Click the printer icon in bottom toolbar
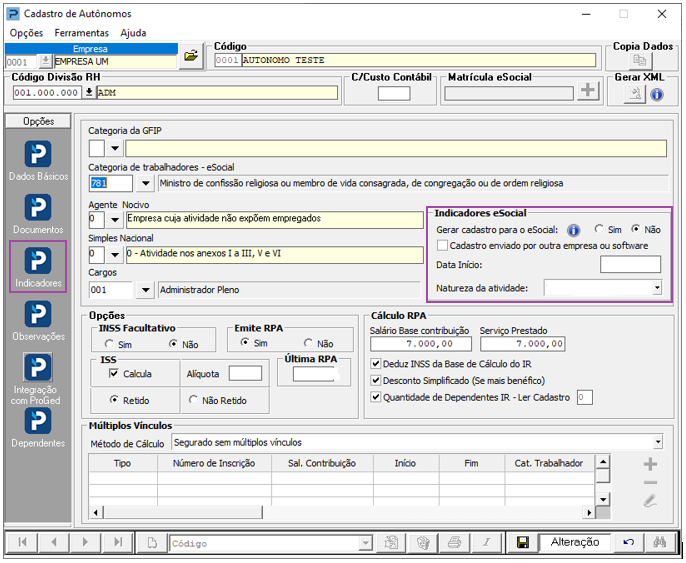 [455, 543]
